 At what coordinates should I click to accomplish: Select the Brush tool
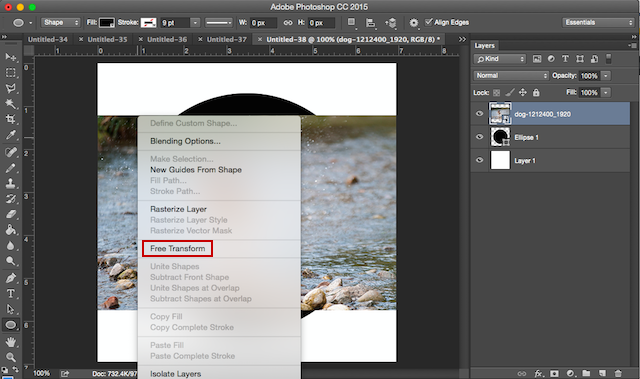tap(11, 168)
